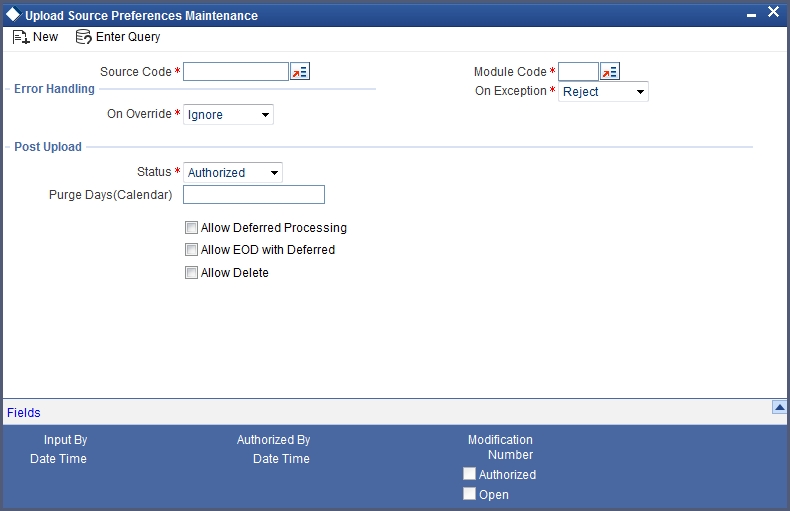
Task: Click the Enter Query toolbar label
Action: pos(128,37)
